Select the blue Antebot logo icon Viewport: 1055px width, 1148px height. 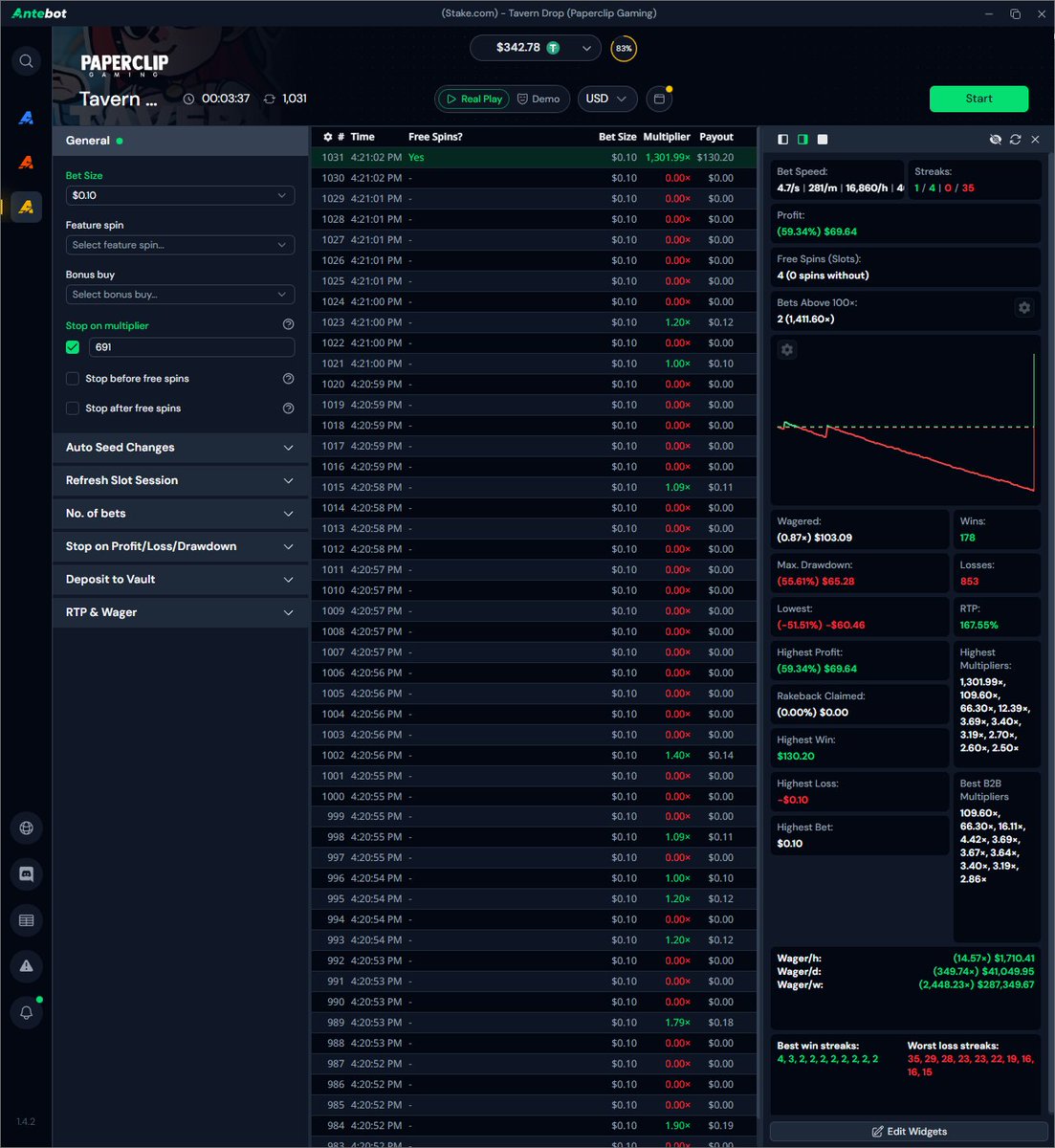pos(26,118)
